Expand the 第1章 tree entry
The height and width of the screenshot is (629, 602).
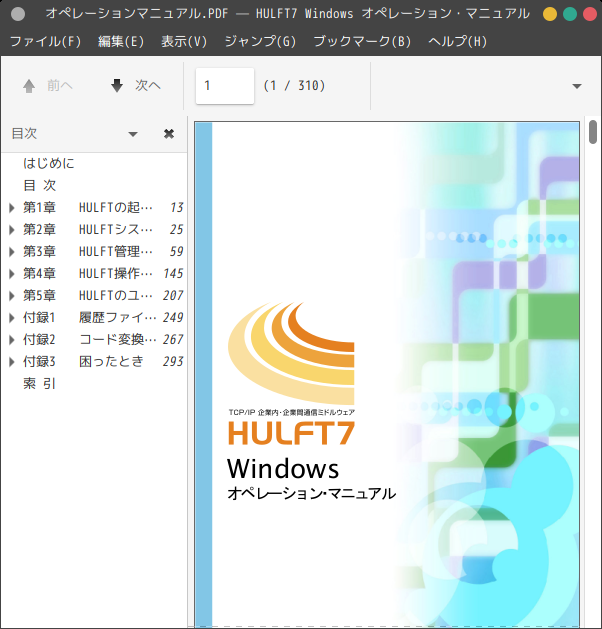pyautogui.click(x=12, y=207)
